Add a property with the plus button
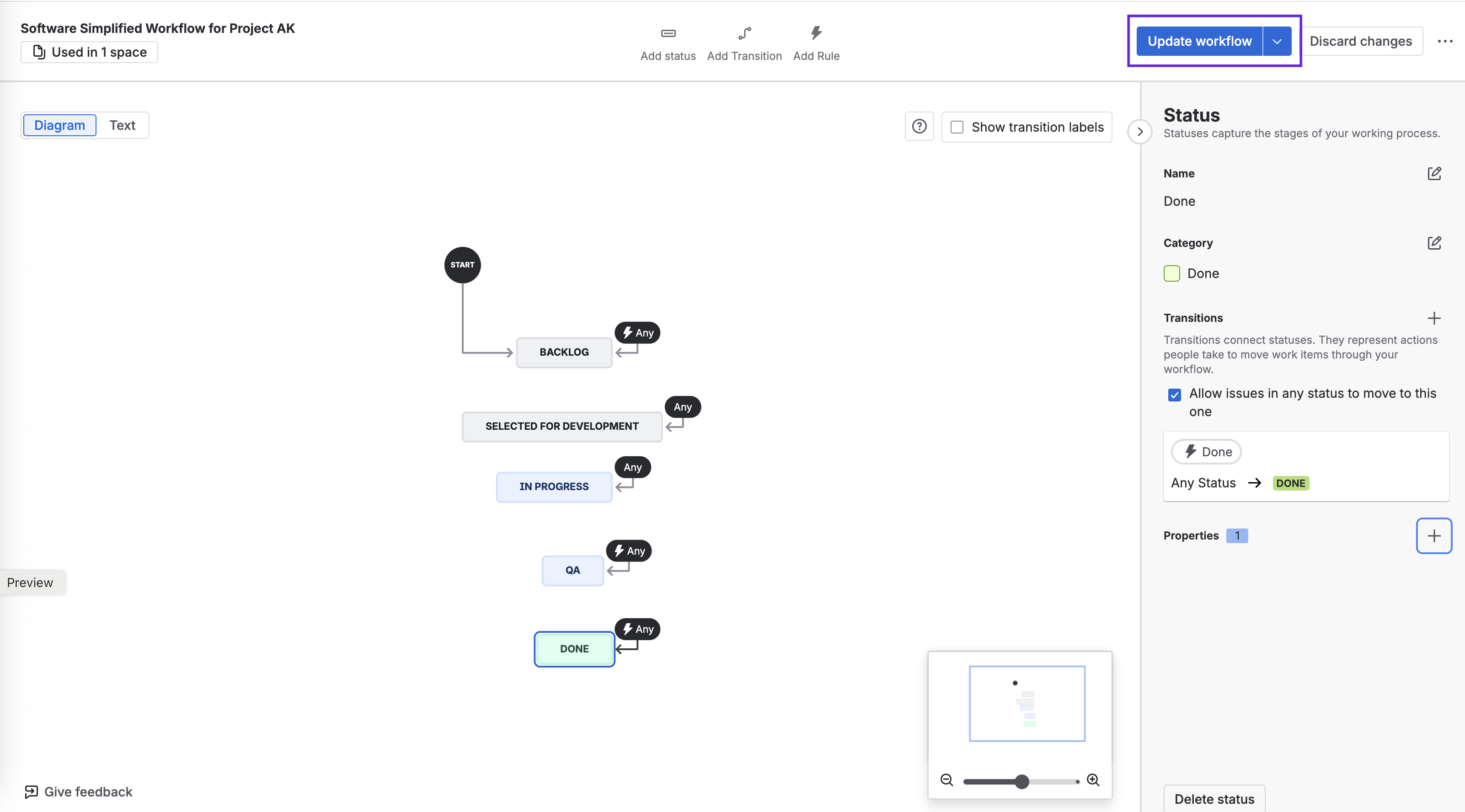This screenshot has width=1465, height=812. [x=1433, y=536]
